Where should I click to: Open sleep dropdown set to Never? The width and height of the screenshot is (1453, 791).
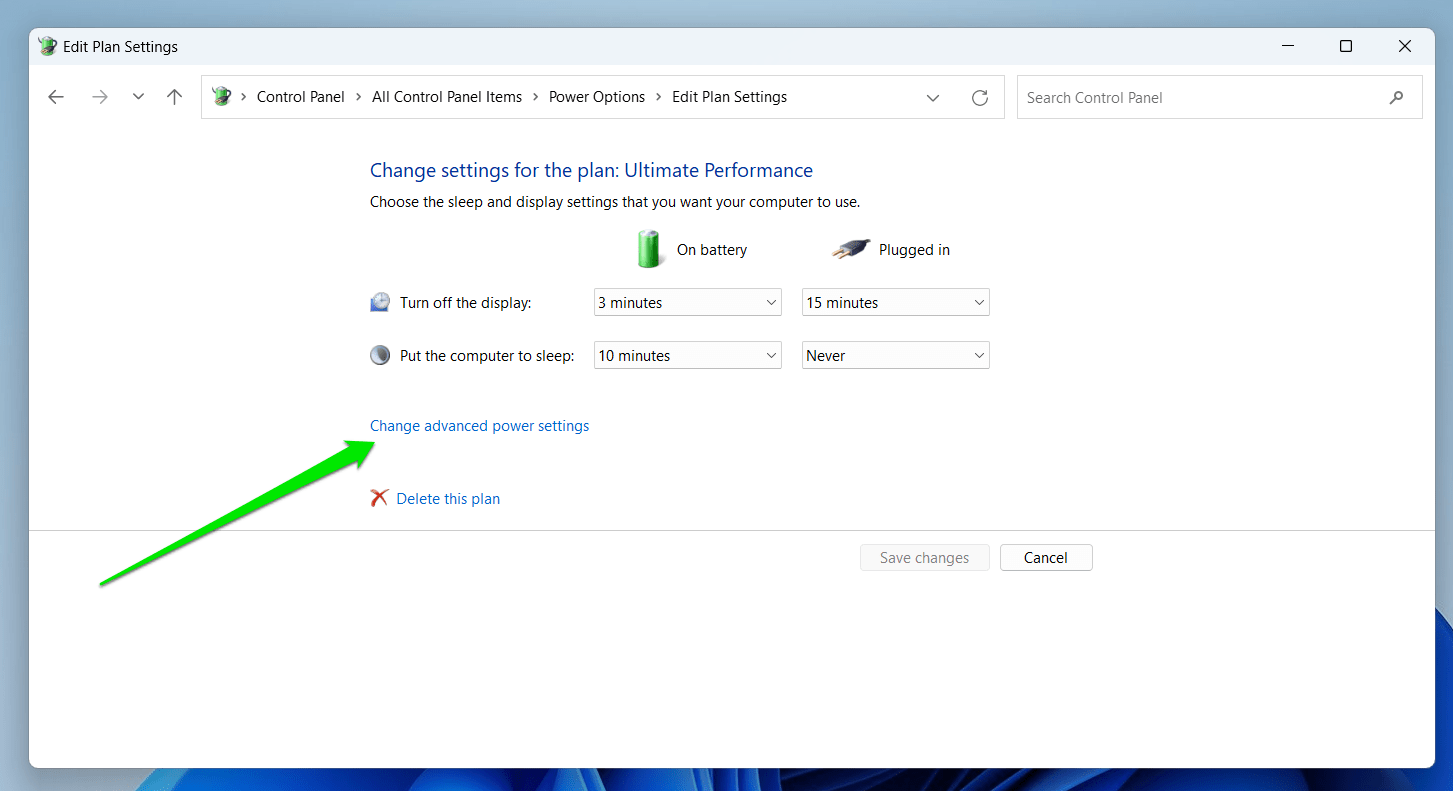896,356
